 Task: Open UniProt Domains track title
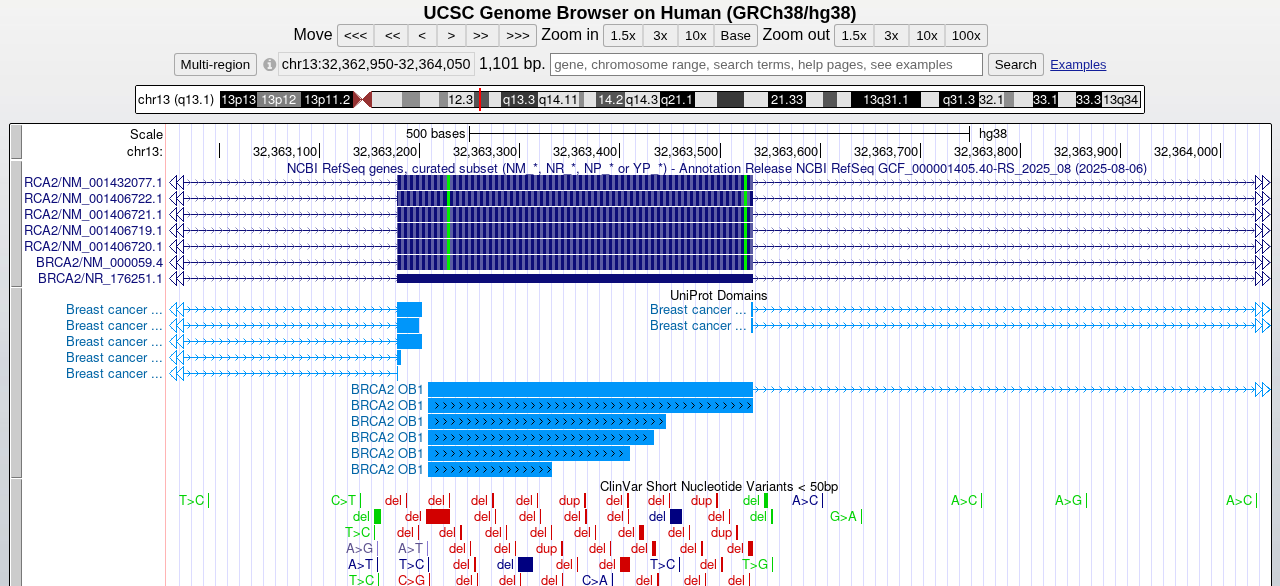click(x=718, y=296)
